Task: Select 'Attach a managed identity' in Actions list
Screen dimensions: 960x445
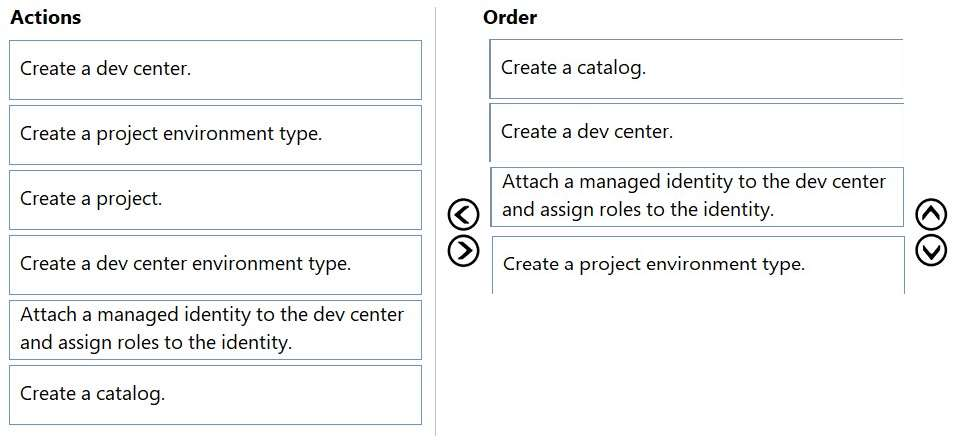Action: 215,329
